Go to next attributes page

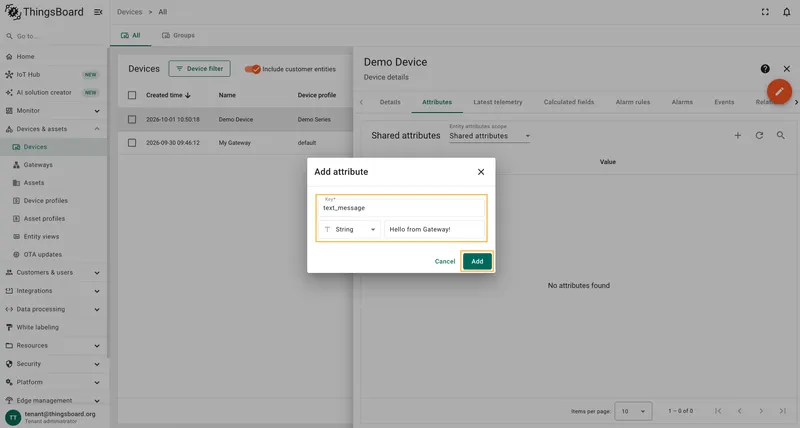point(761,411)
